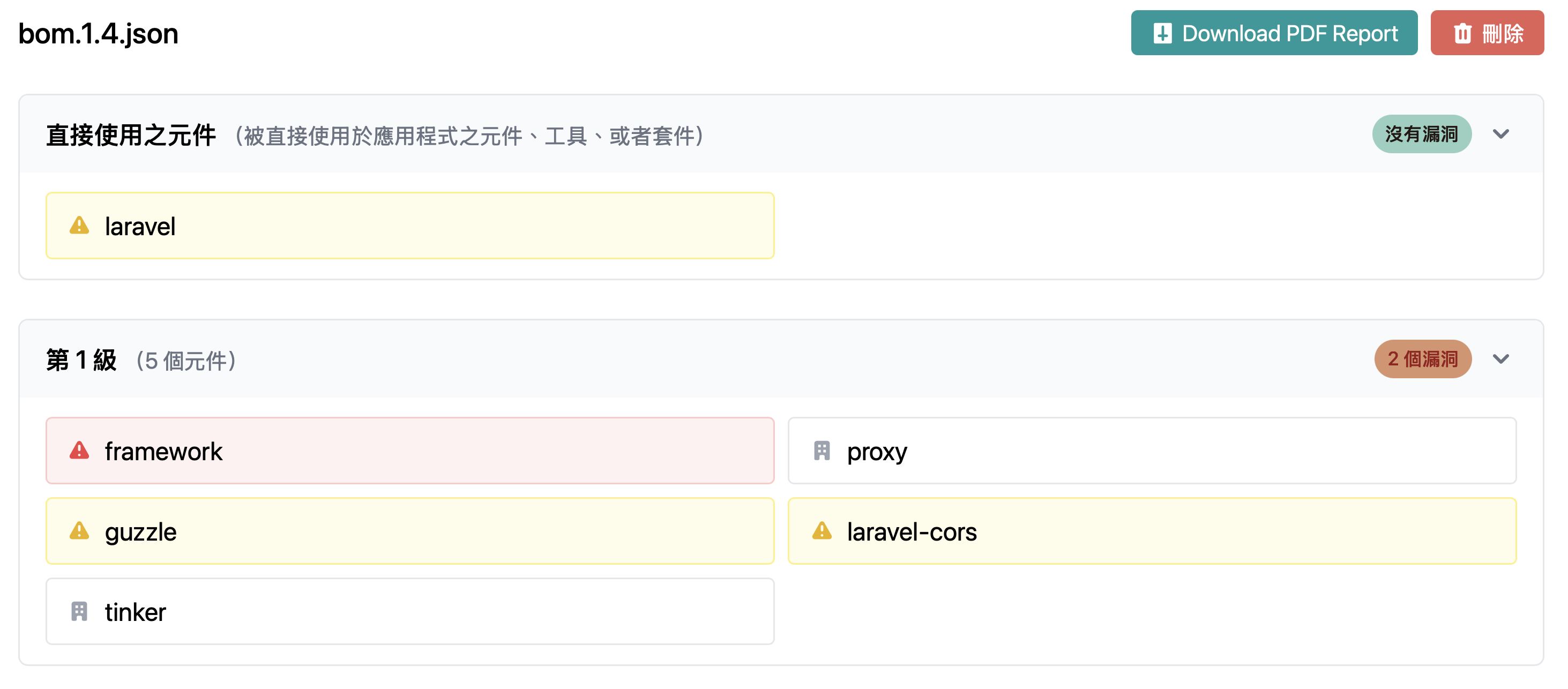
Task: Download PDF Report
Action: [1274, 33]
